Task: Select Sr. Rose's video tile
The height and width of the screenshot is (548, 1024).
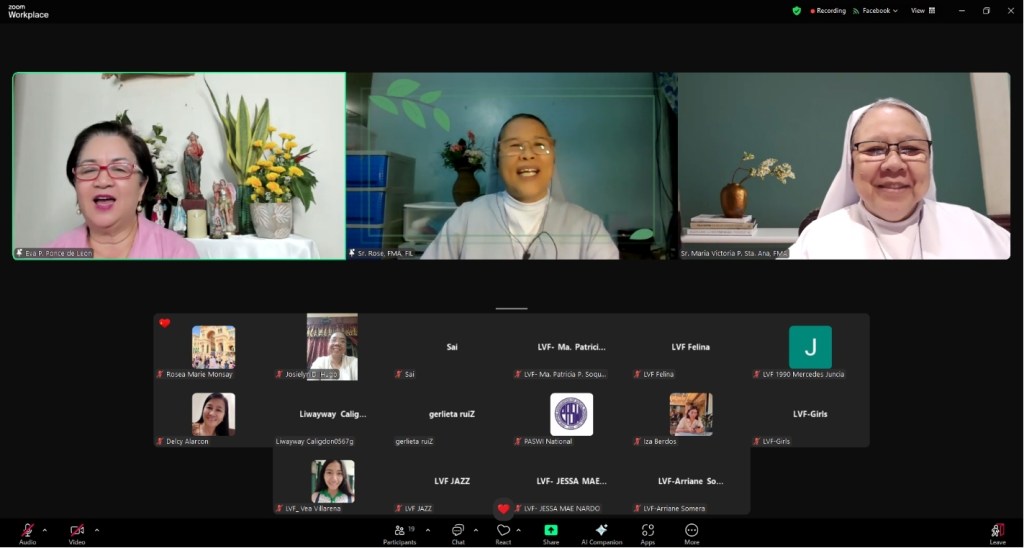Action: click(511, 166)
